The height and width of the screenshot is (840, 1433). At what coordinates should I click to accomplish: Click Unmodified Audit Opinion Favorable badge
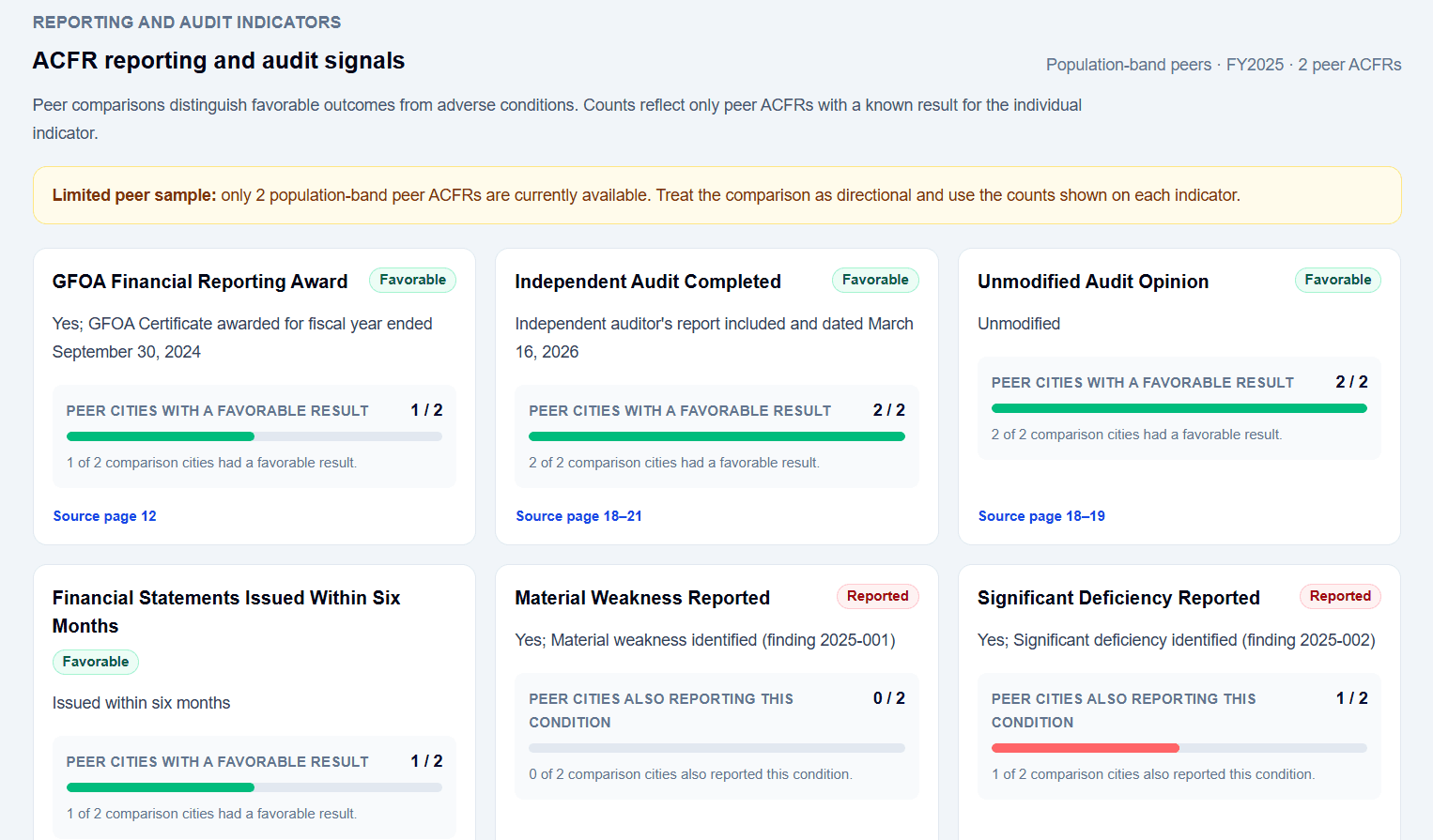pos(1337,280)
